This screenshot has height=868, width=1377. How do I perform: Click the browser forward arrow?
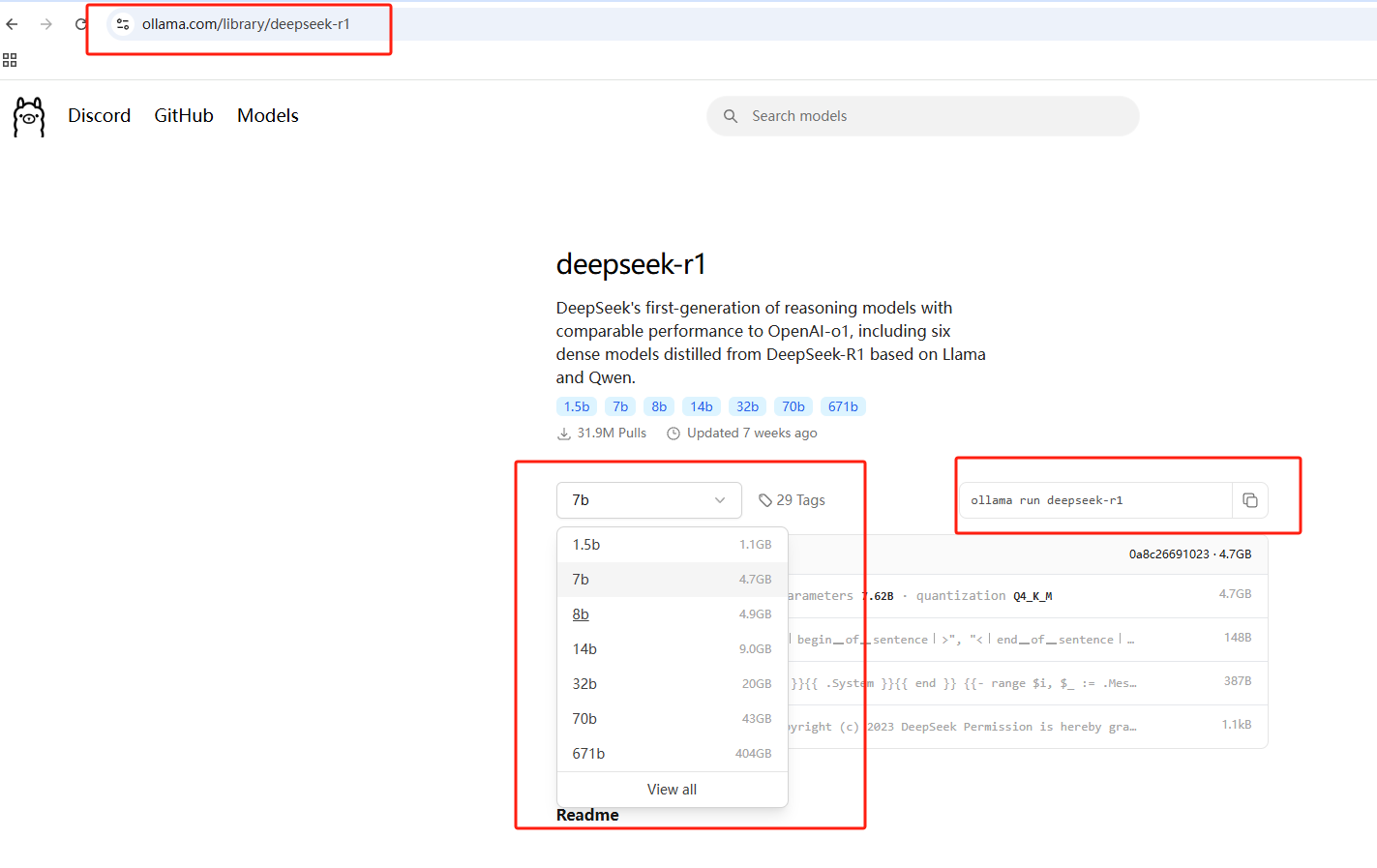point(46,24)
